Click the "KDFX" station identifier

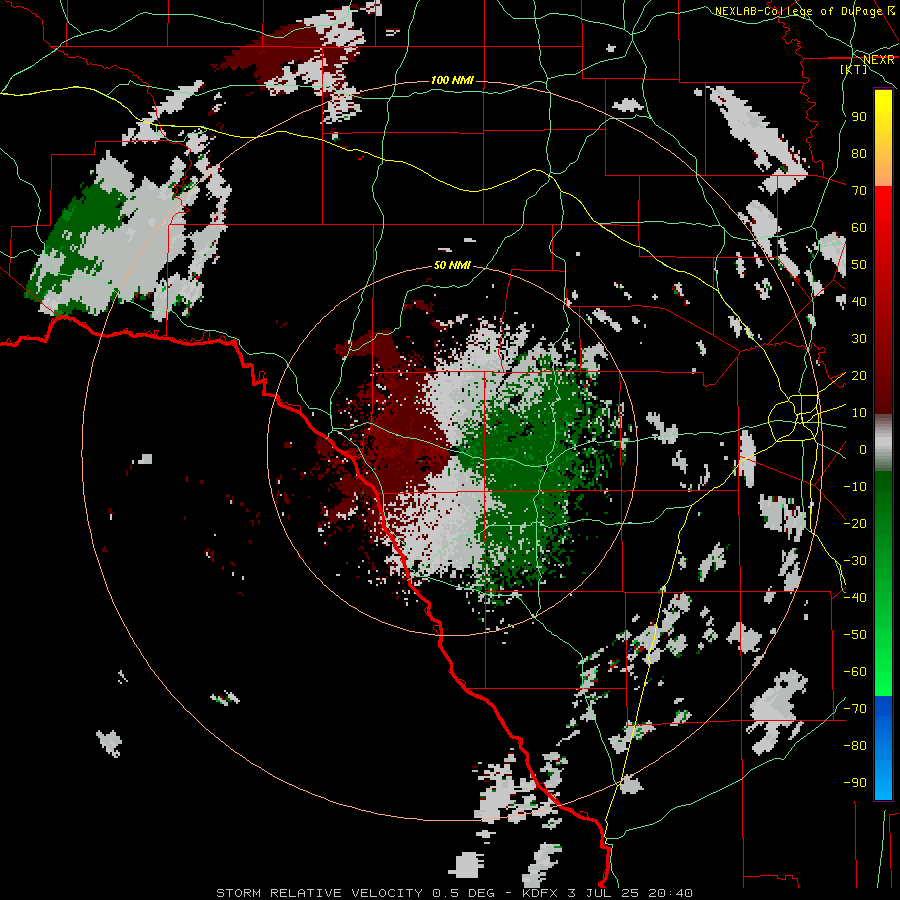[541, 893]
